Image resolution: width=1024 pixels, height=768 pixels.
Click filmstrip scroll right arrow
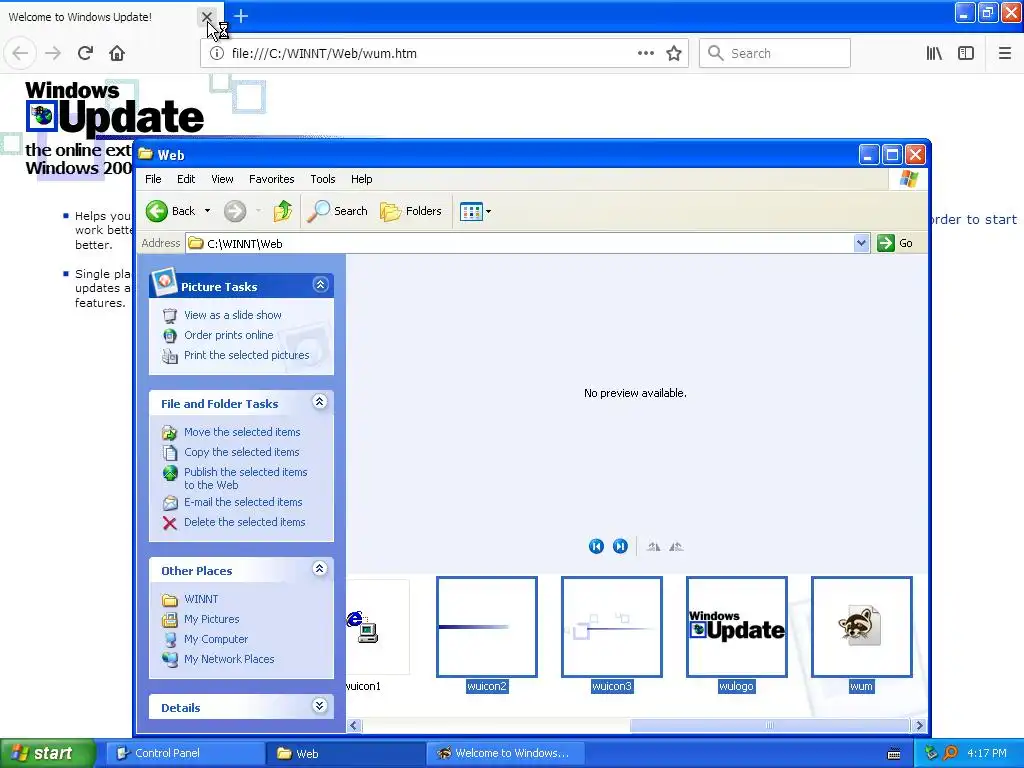pos(920,725)
